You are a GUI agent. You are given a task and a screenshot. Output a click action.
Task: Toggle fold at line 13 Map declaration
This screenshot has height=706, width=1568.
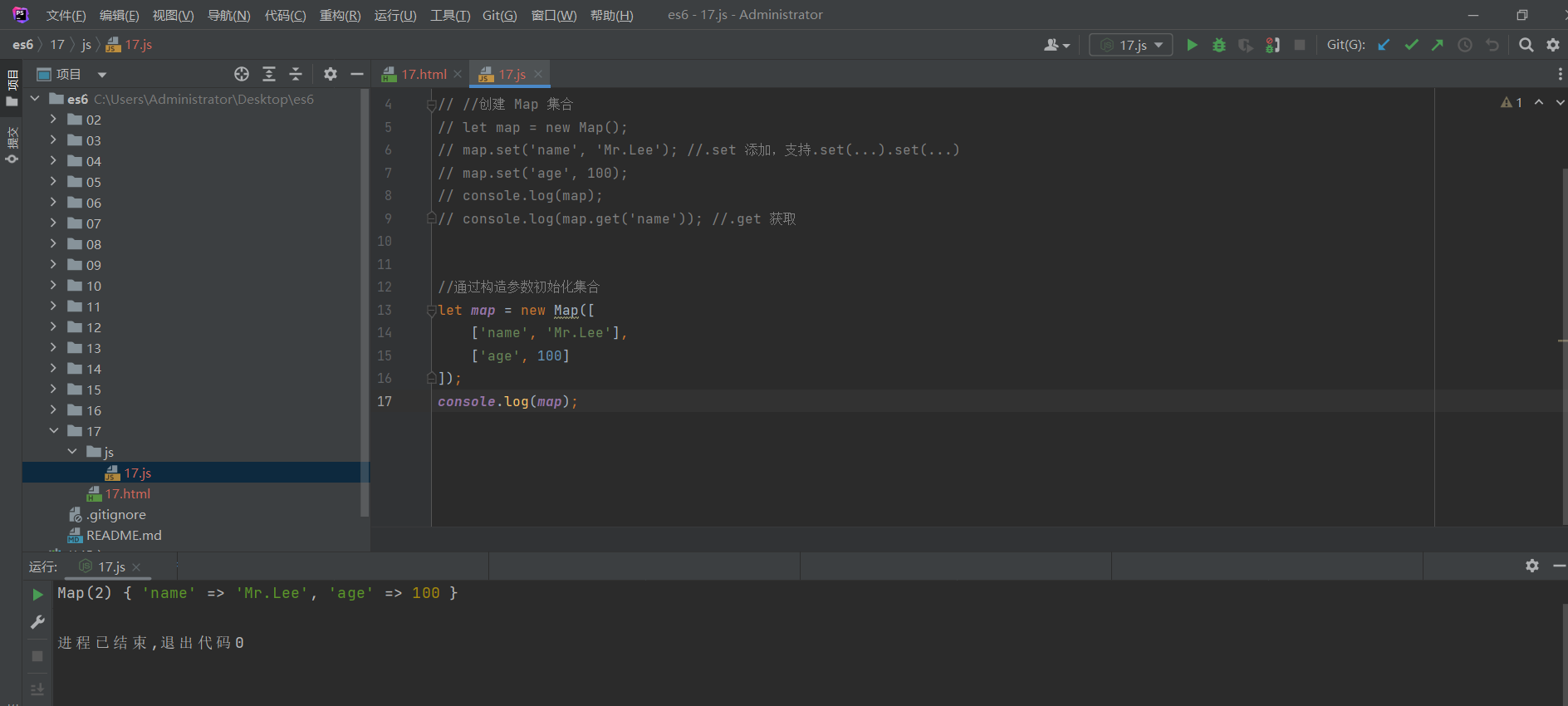tap(431, 311)
